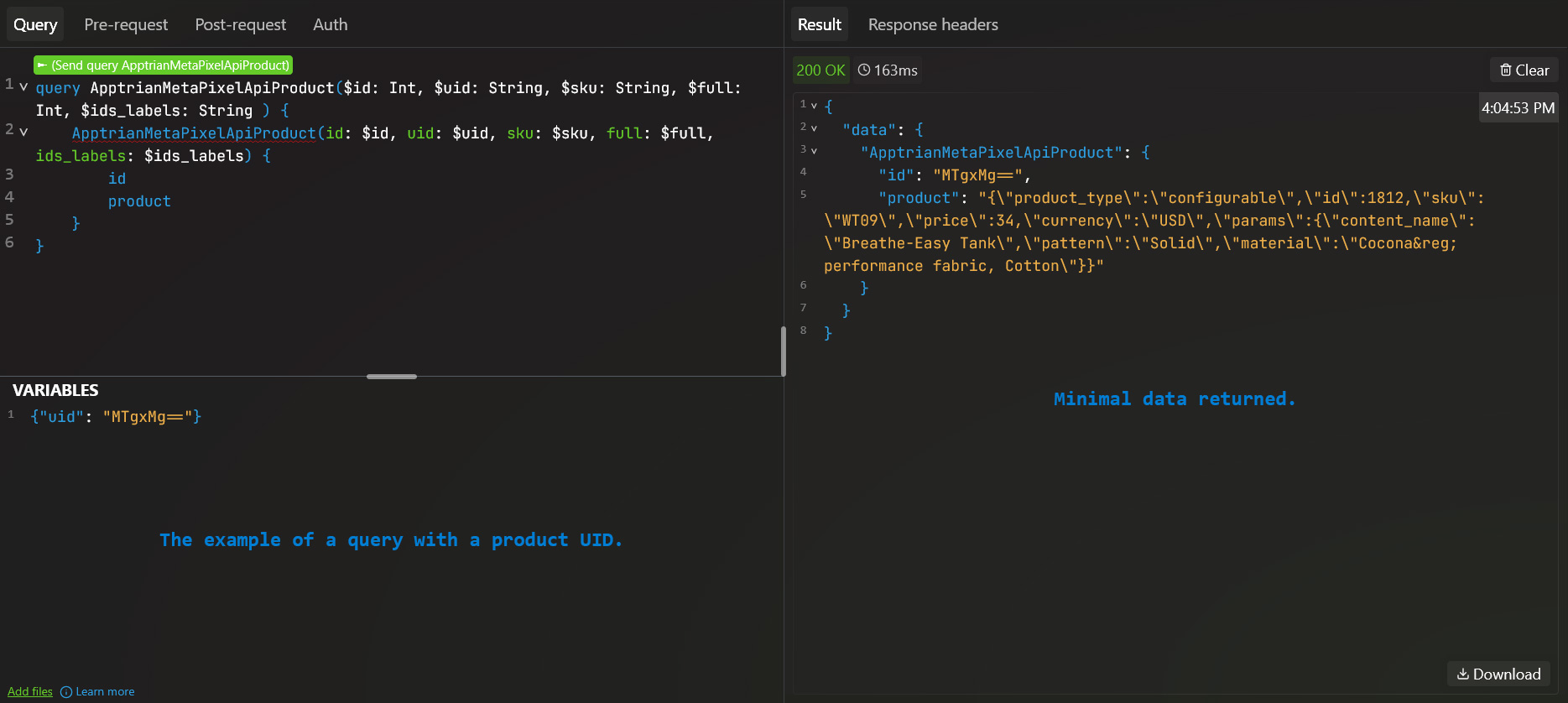
Task: Click the Add files link
Action: [30, 691]
